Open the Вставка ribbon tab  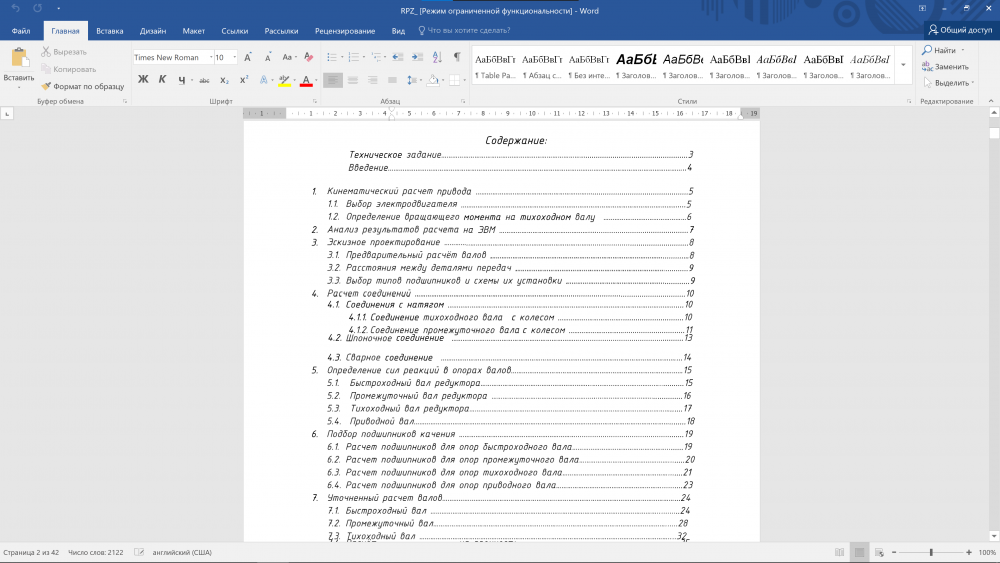pos(110,31)
